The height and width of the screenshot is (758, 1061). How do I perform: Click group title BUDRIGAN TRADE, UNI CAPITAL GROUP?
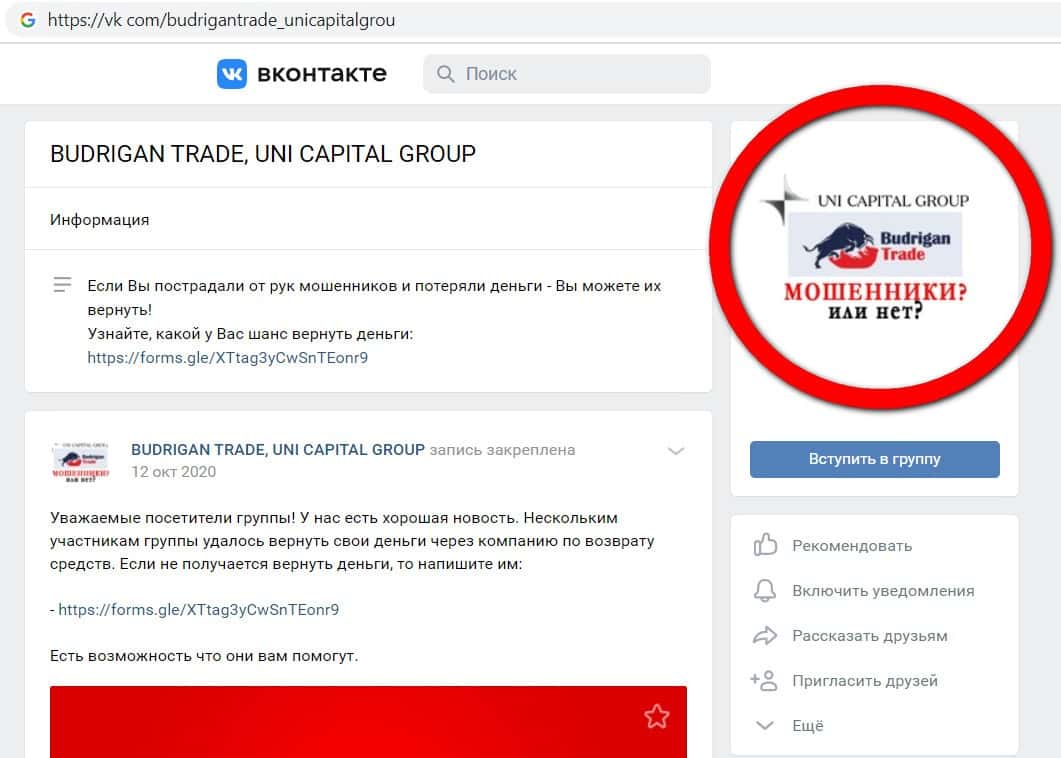tap(263, 154)
